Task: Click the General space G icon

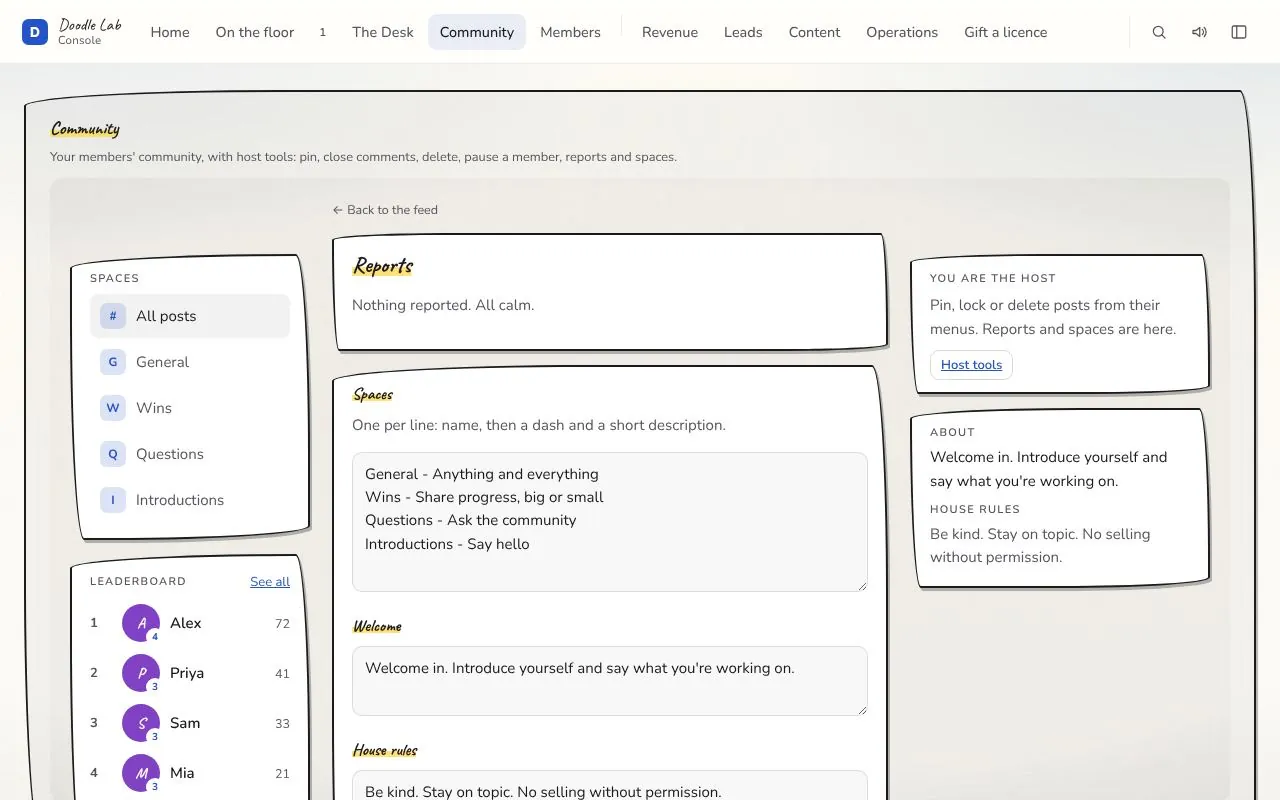Action: [x=113, y=362]
